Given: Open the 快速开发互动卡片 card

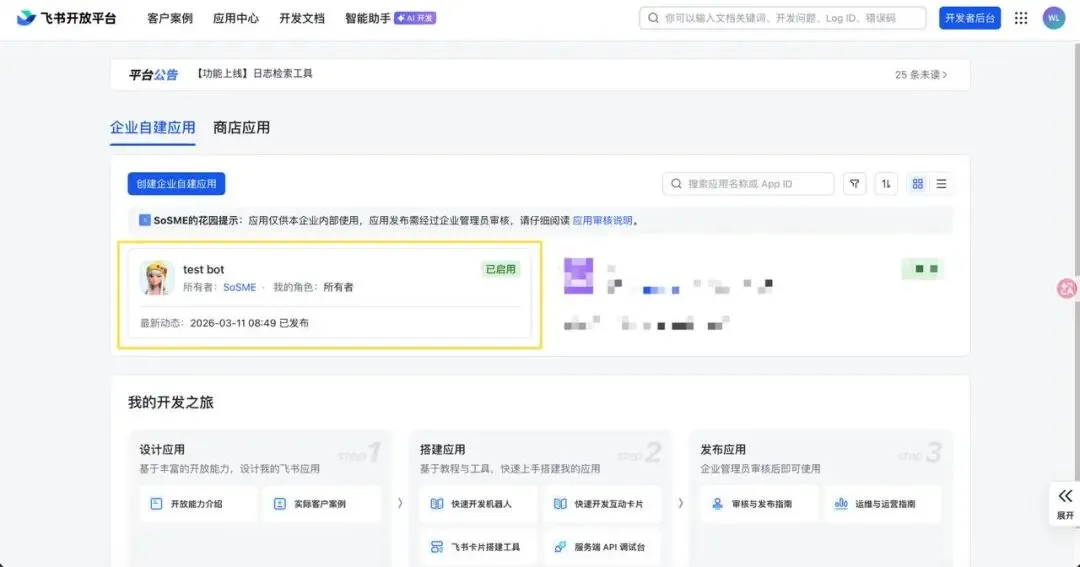Looking at the screenshot, I should coord(602,504).
